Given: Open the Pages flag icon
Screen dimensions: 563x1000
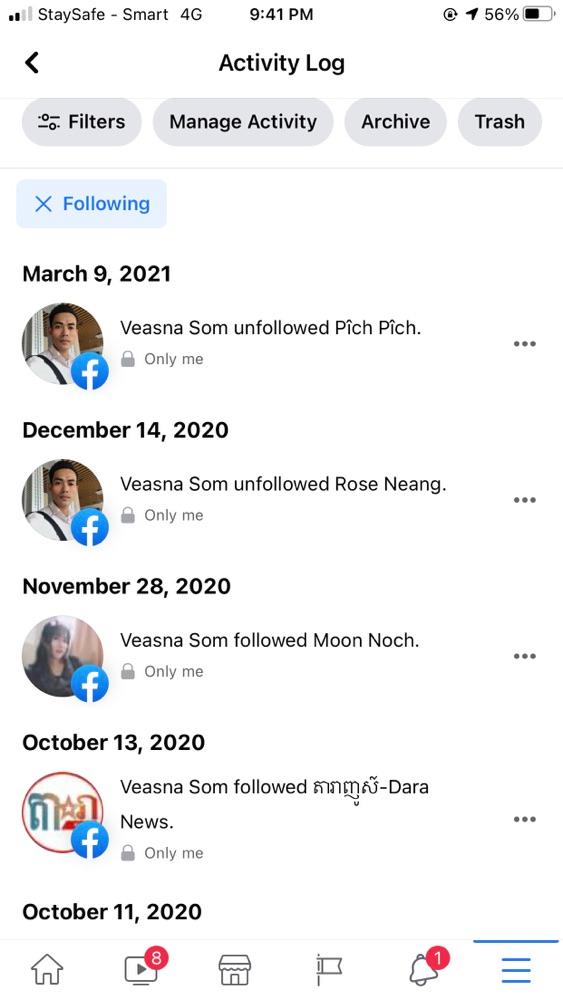Looking at the screenshot, I should 329,970.
